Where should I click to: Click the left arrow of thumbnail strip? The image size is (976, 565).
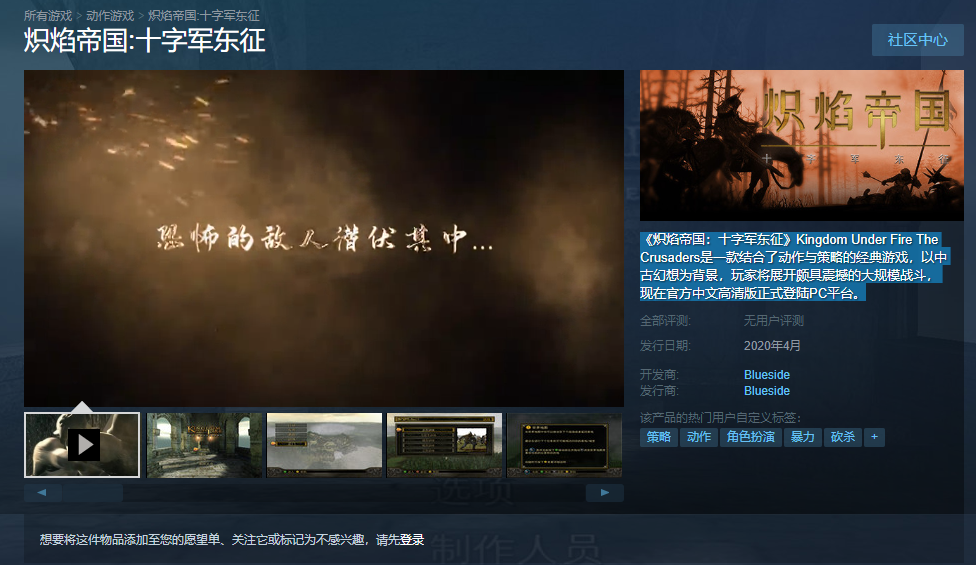pos(42,493)
